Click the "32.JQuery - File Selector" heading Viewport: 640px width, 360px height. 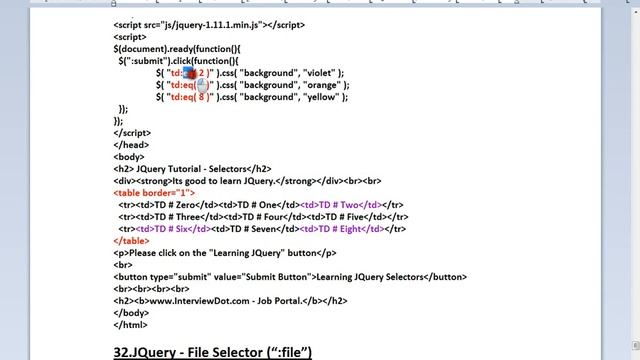pos(213,352)
